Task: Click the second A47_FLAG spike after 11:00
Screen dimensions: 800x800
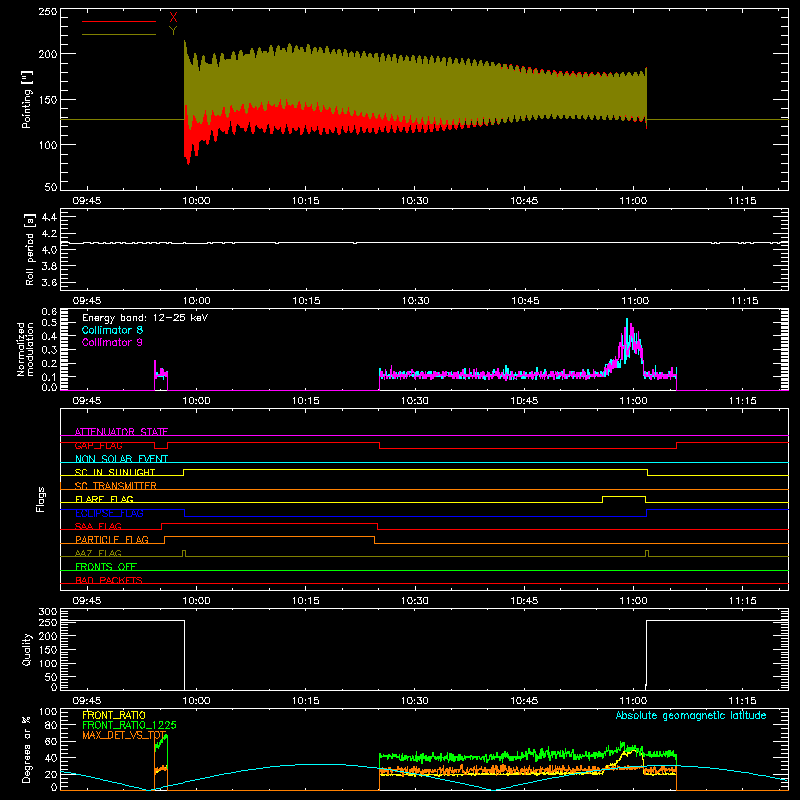Action: tap(647, 553)
